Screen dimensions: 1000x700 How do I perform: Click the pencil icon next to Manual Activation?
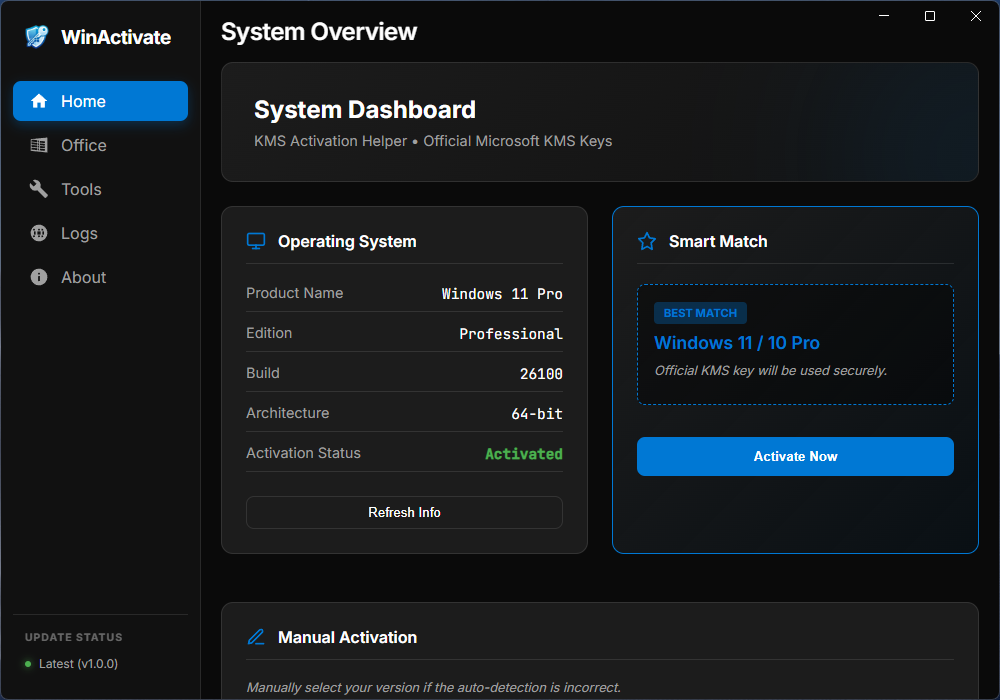click(256, 636)
